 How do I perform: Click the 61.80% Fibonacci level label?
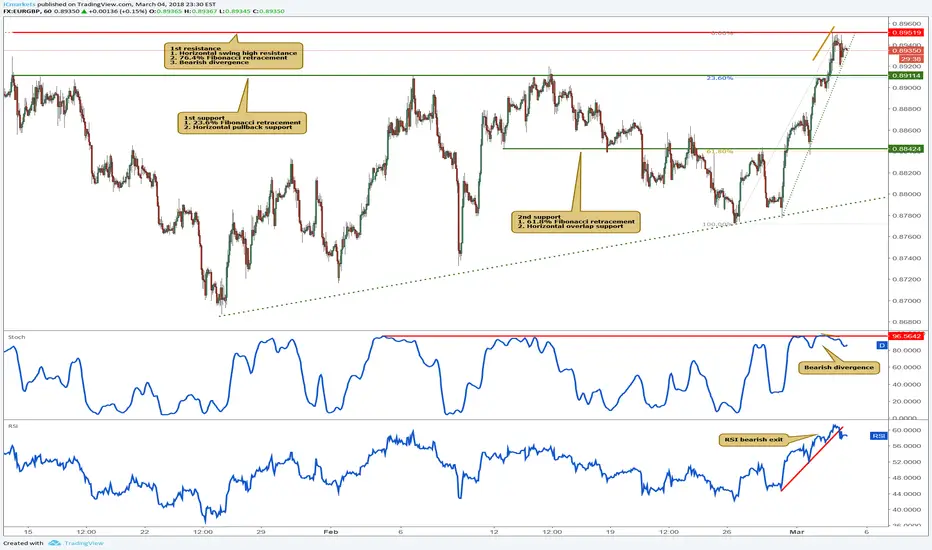point(719,152)
